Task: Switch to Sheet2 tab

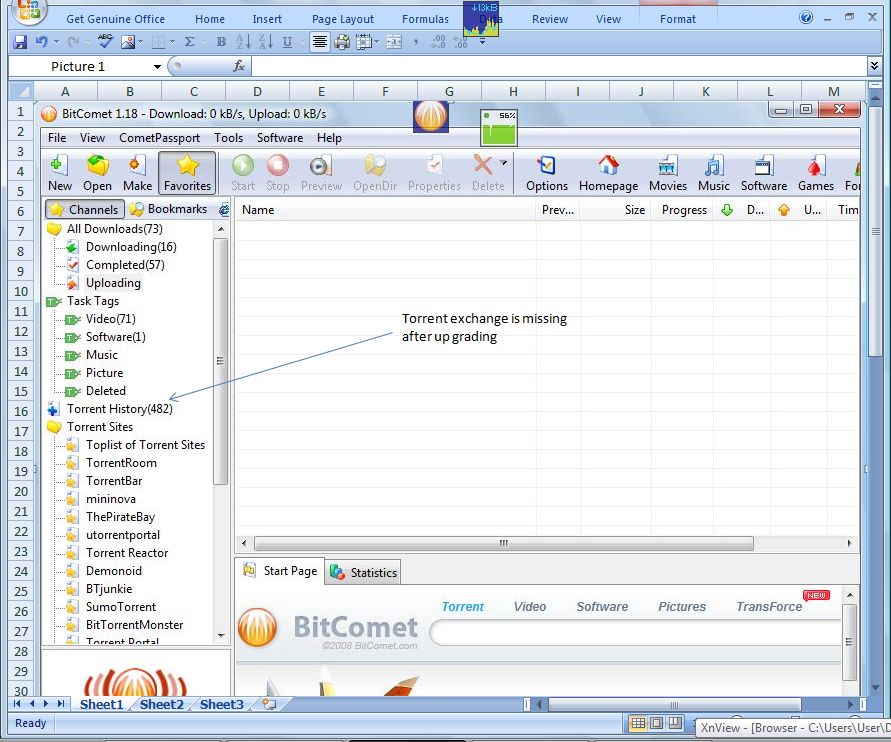Action: [161, 705]
